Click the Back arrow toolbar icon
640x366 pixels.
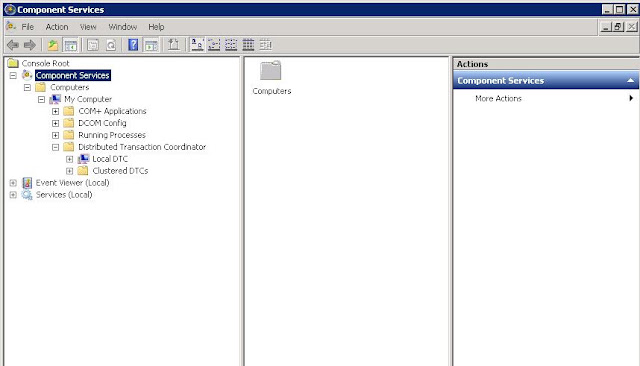click(x=13, y=45)
